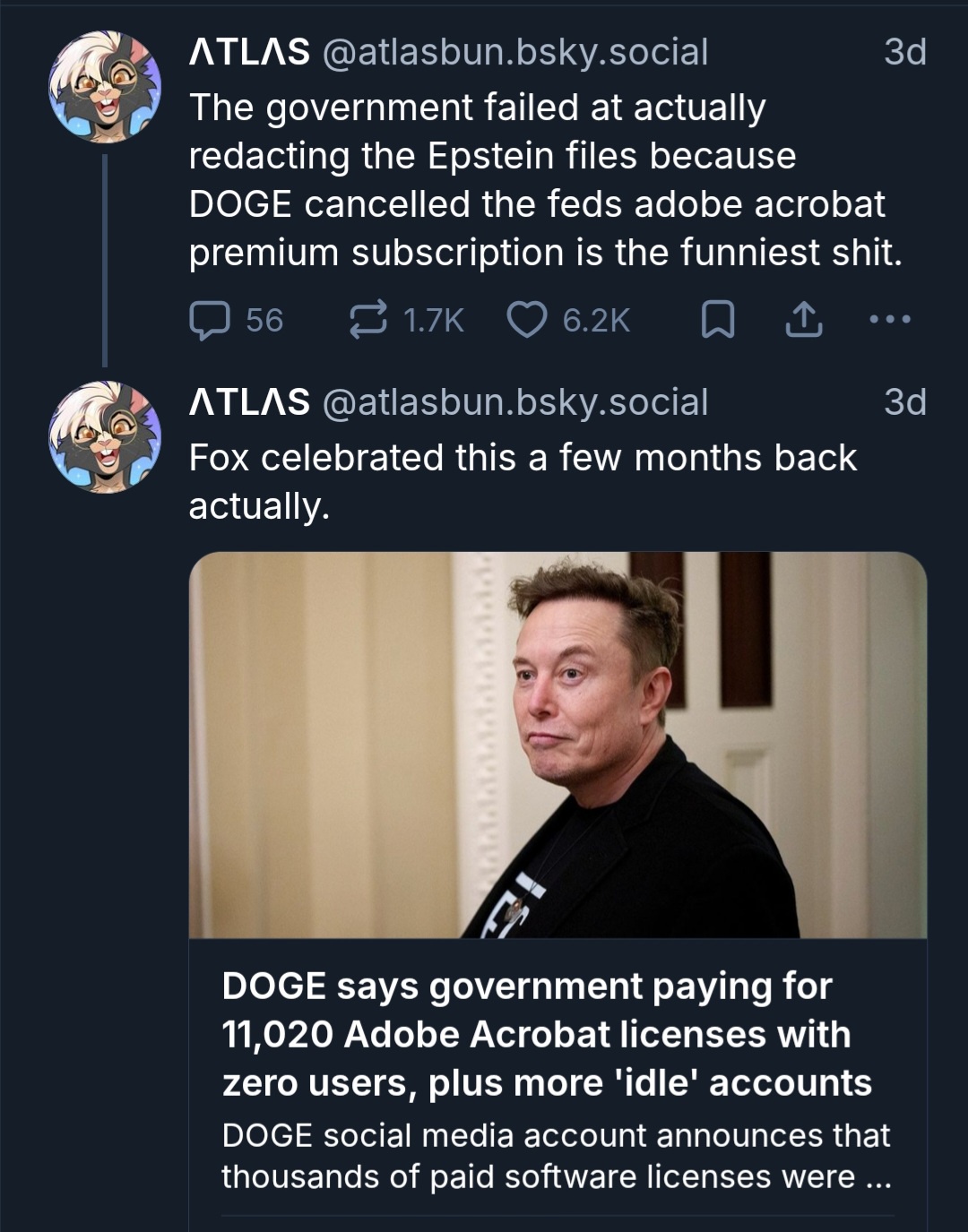Click the second post's 3d timestamp
Image resolution: width=968 pixels, height=1232 pixels.
pyautogui.click(x=904, y=402)
